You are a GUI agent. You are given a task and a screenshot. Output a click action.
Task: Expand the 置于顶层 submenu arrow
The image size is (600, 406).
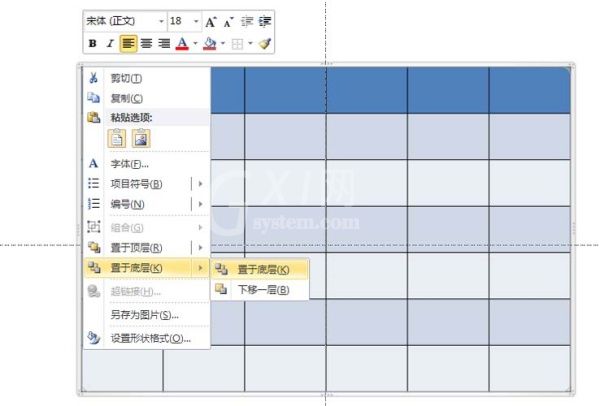[200, 248]
